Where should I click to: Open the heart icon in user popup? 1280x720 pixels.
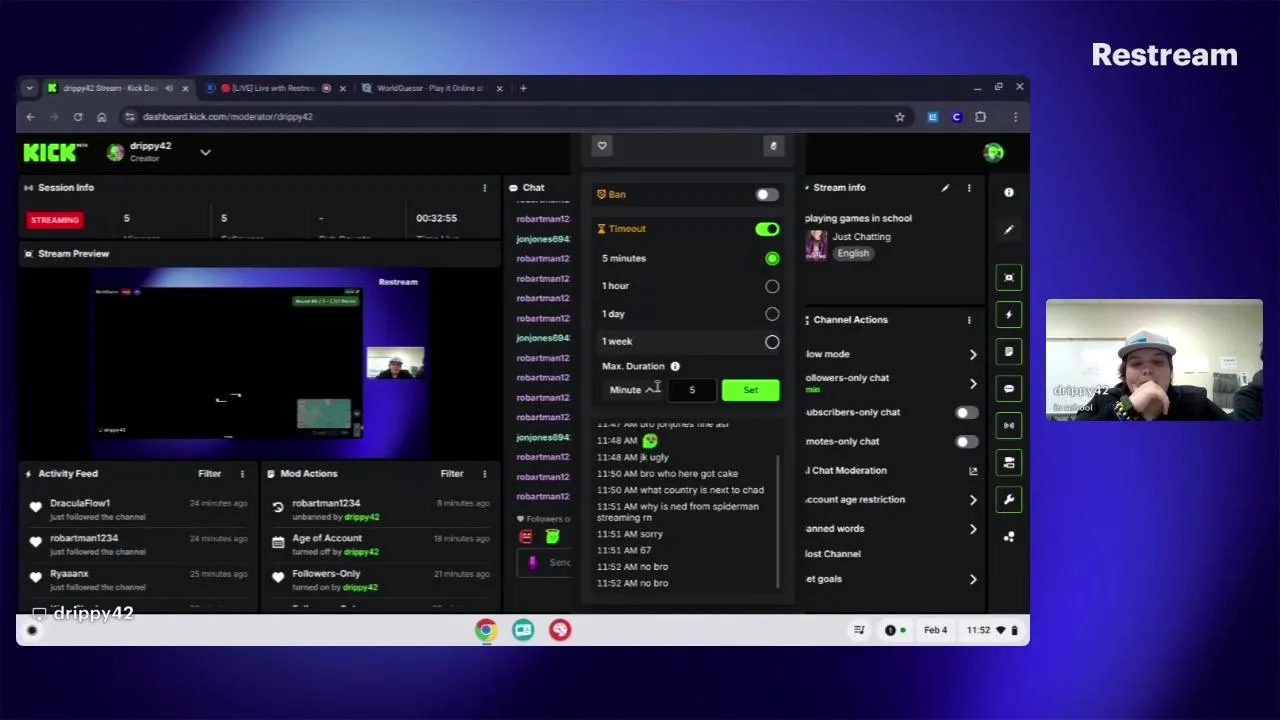point(602,146)
